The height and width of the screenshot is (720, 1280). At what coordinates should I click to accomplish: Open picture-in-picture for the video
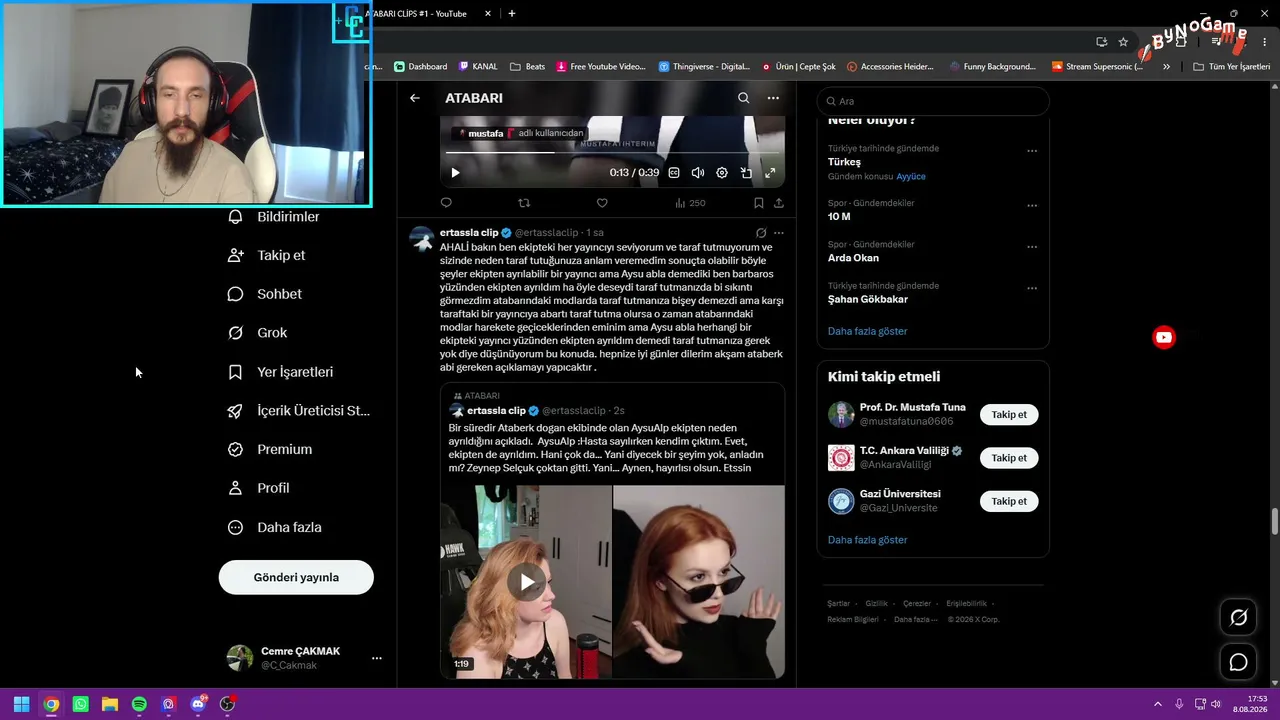746,173
